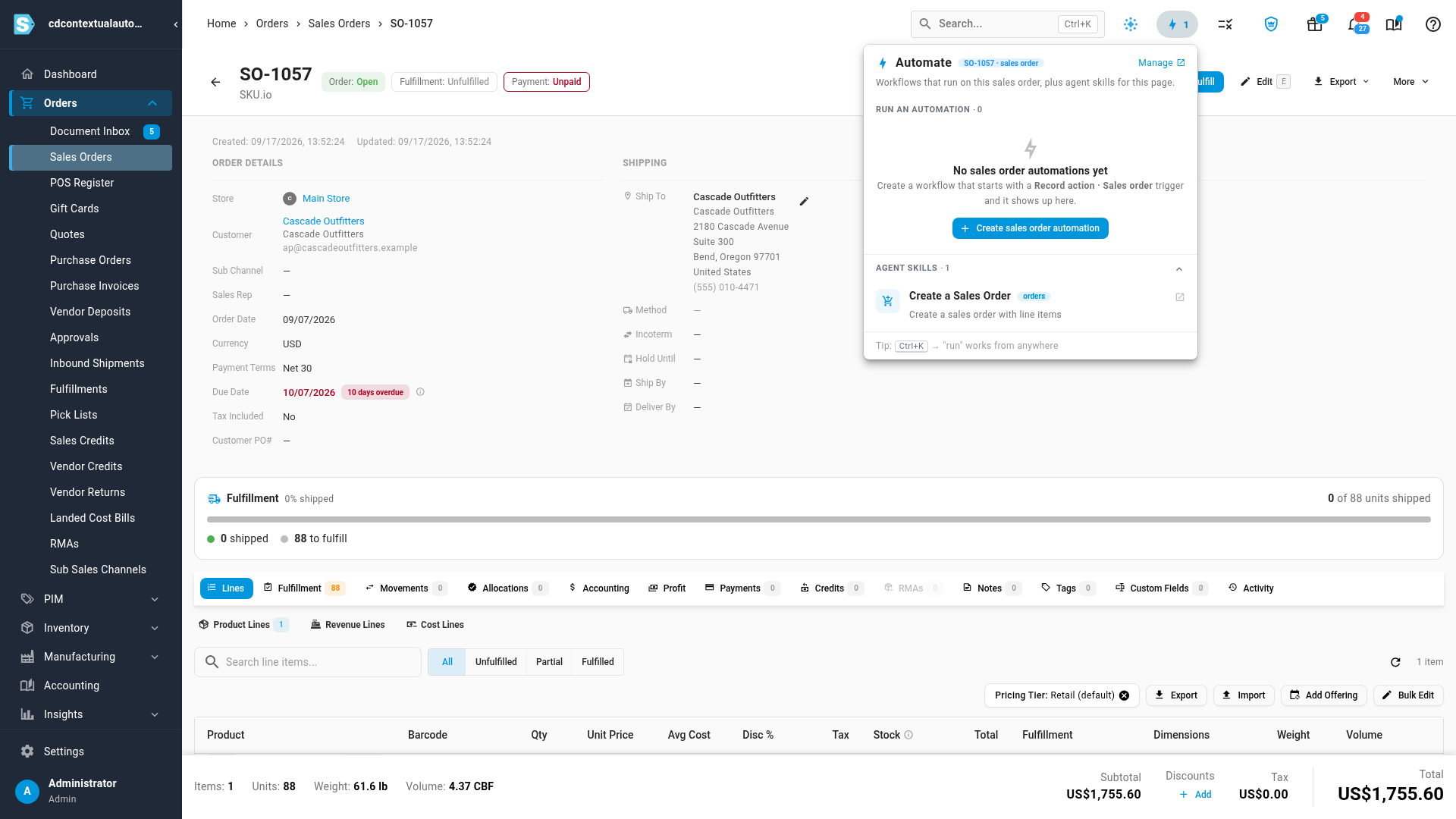The image size is (1456, 819).
Task: Filter line items by All
Action: [x=447, y=662]
